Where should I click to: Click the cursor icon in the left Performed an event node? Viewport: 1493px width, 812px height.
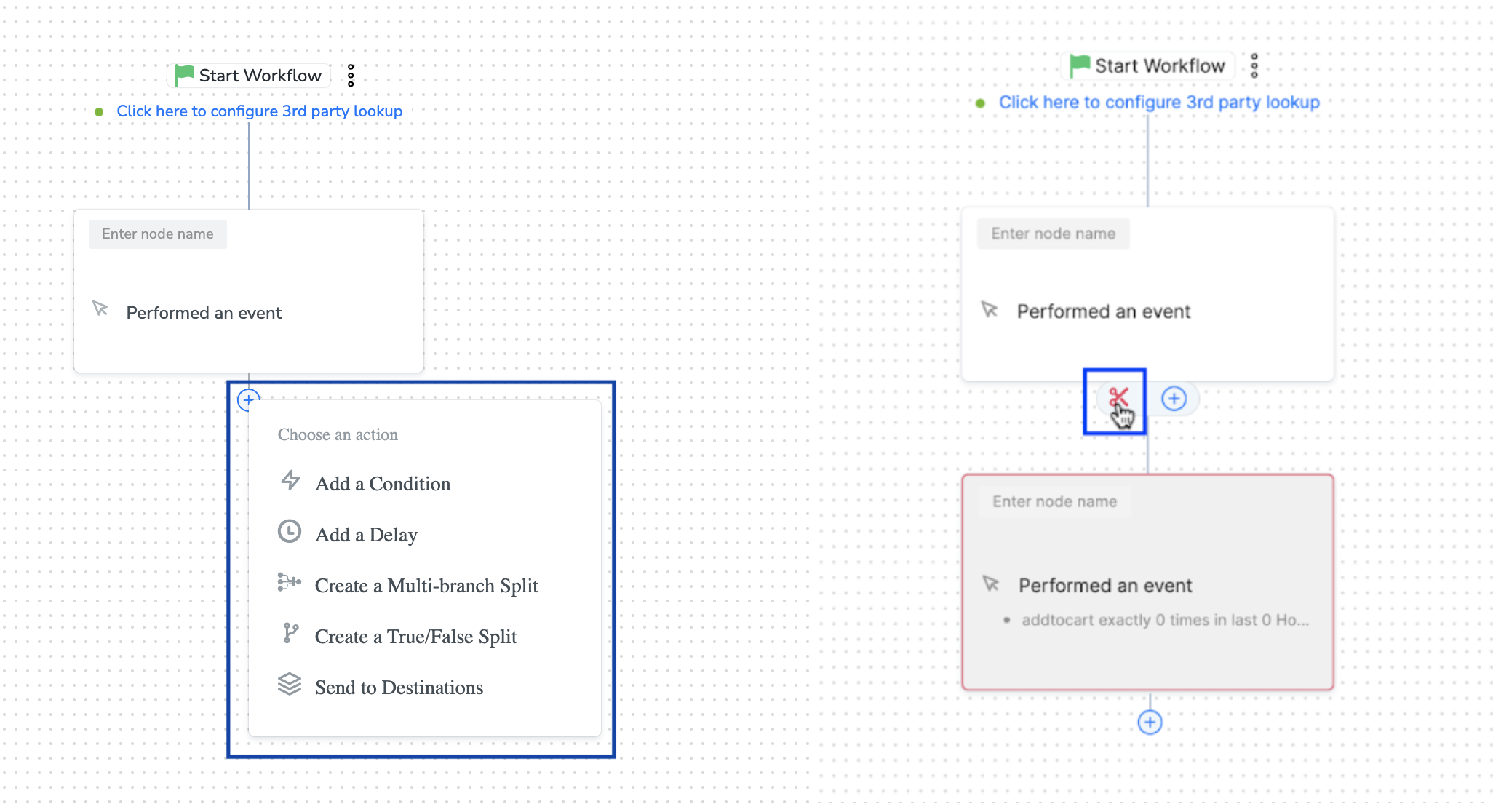(100, 309)
